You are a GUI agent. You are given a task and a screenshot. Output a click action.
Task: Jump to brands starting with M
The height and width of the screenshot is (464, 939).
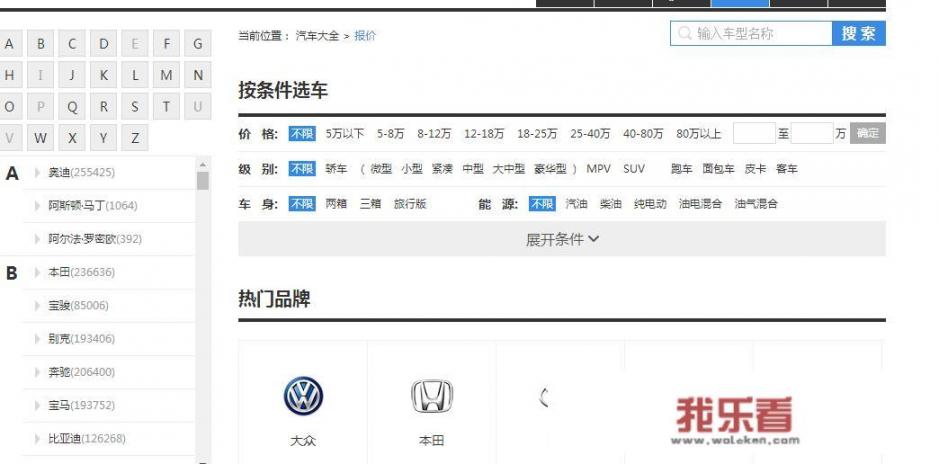[x=166, y=75]
